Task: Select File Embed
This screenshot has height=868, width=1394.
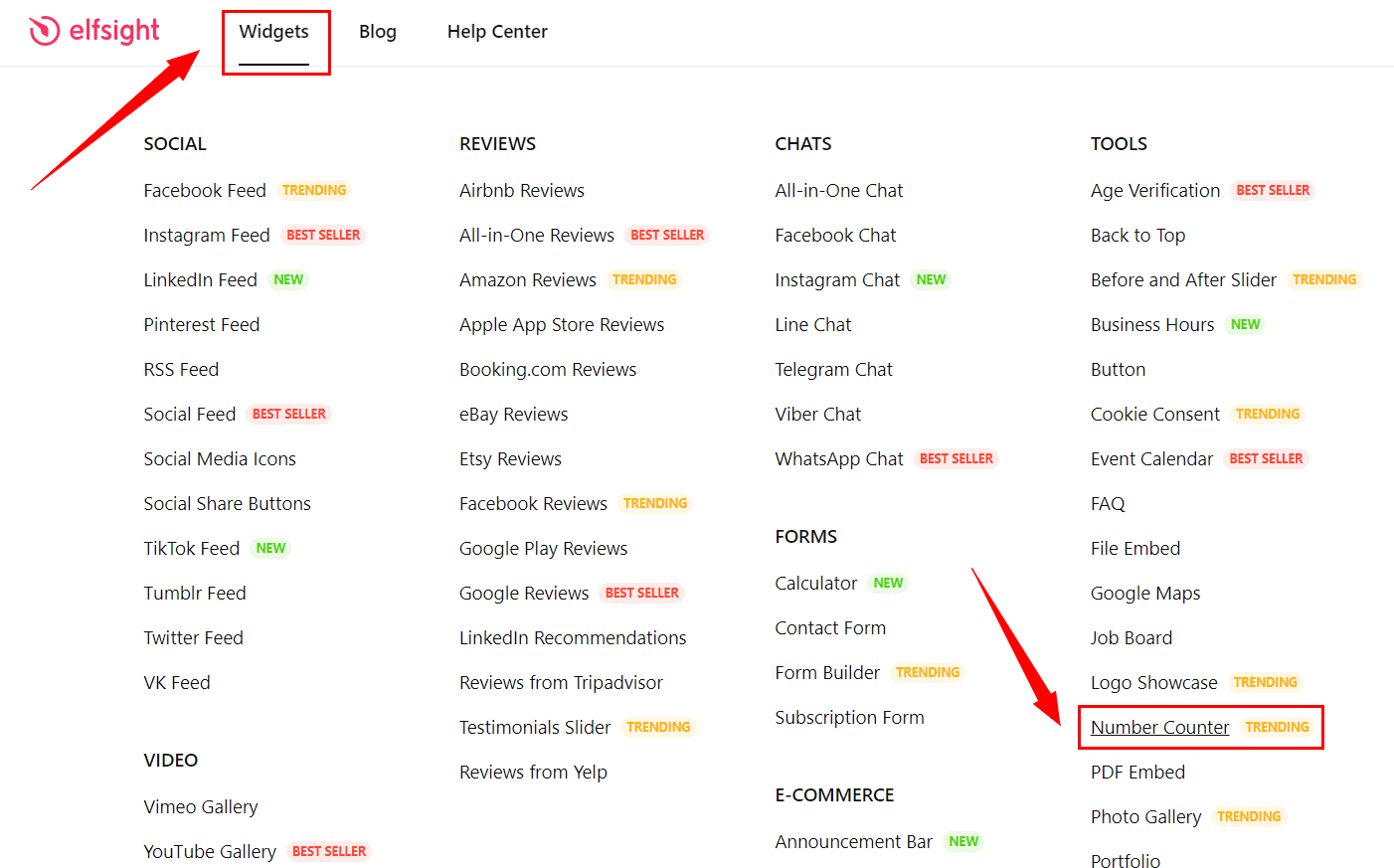Action: [1135, 548]
